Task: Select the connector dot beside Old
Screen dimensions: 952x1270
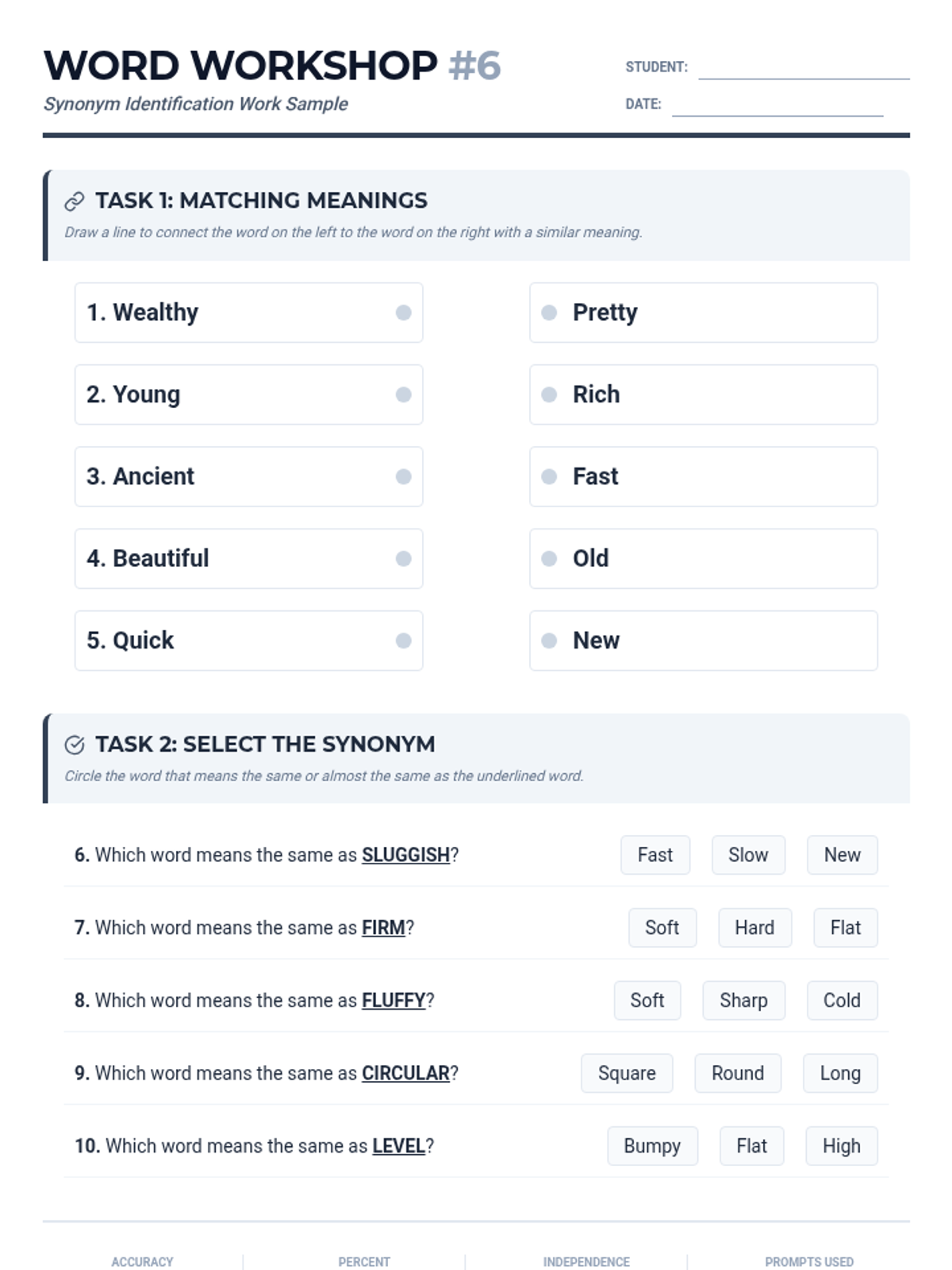Action: (549, 559)
